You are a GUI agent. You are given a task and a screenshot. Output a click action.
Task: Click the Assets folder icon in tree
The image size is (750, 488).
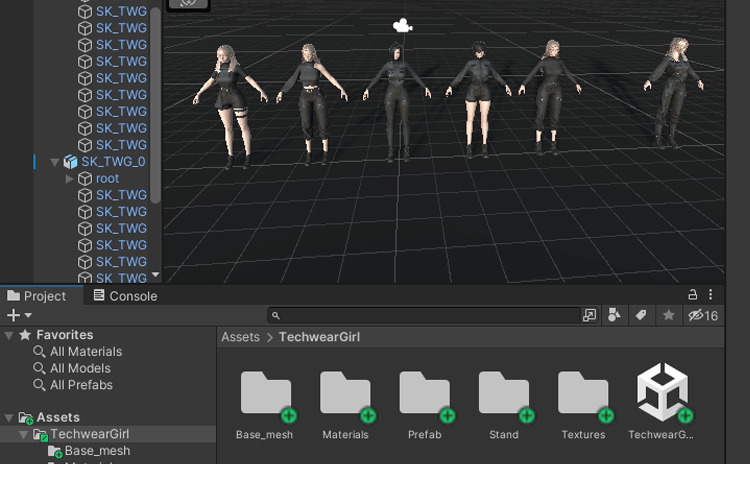pos(26,418)
